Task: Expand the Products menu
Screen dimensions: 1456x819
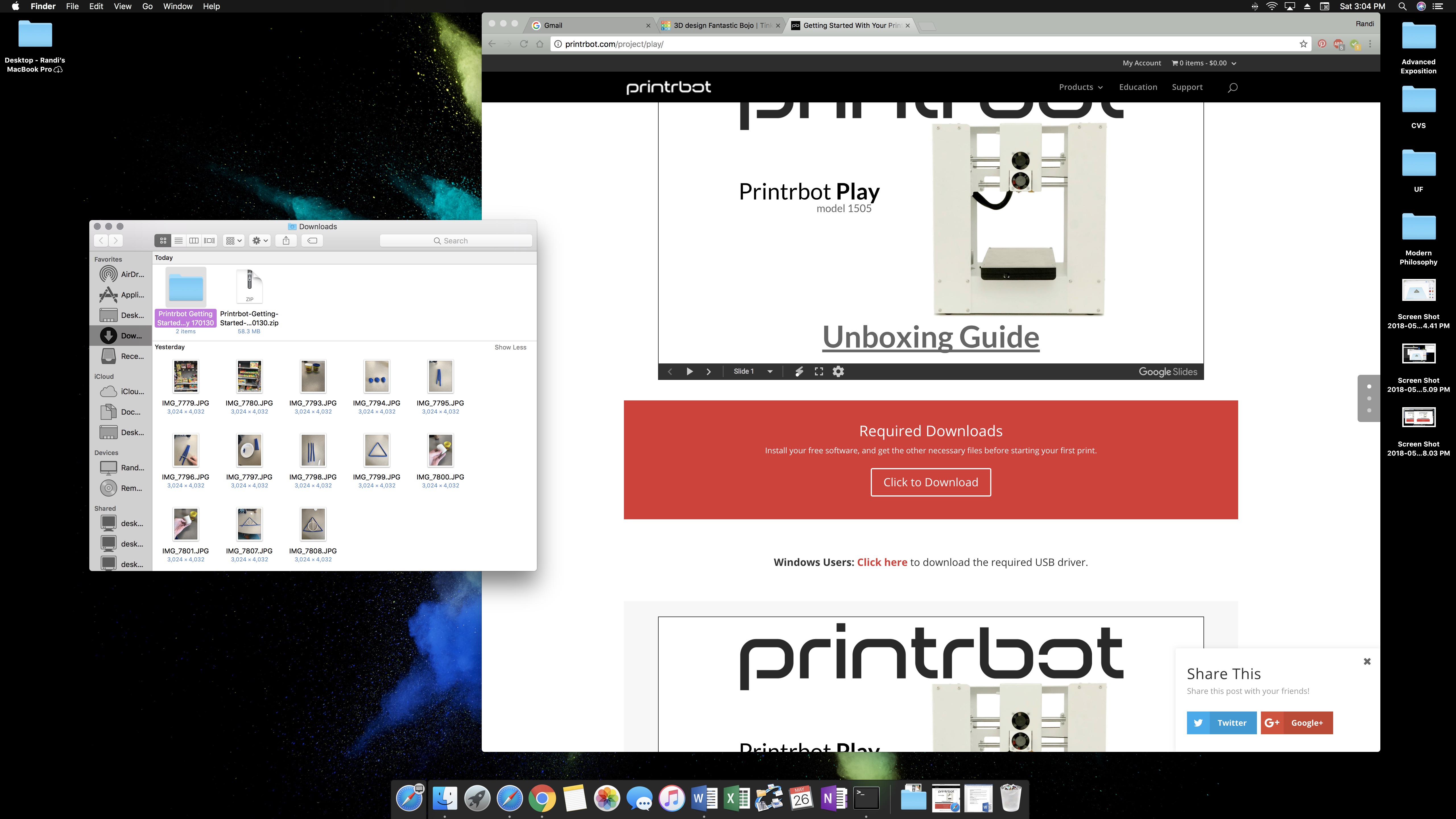Action: [x=1081, y=87]
